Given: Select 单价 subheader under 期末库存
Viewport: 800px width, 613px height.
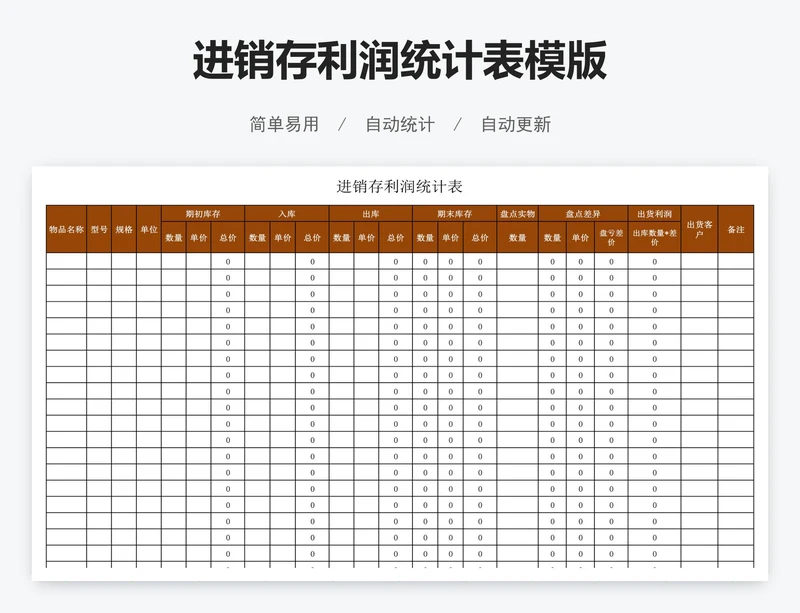Looking at the screenshot, I should point(451,237).
